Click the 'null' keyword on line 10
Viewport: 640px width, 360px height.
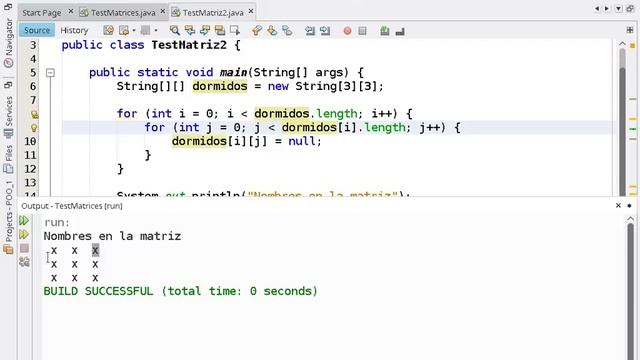[x=302, y=141]
